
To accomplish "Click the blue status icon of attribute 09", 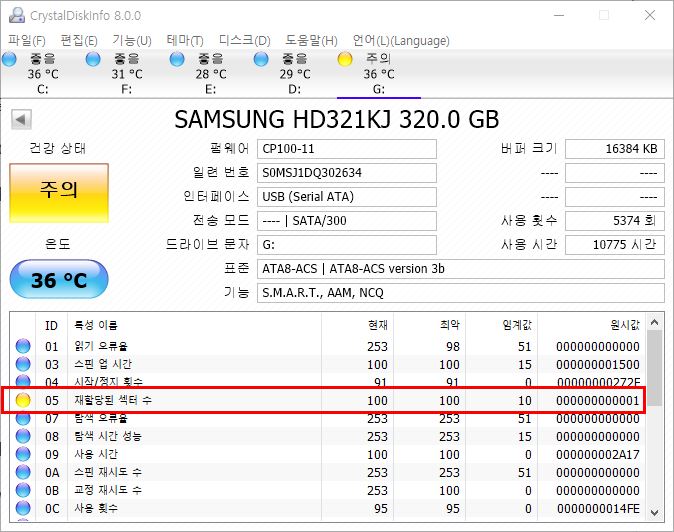I will click(x=23, y=454).
